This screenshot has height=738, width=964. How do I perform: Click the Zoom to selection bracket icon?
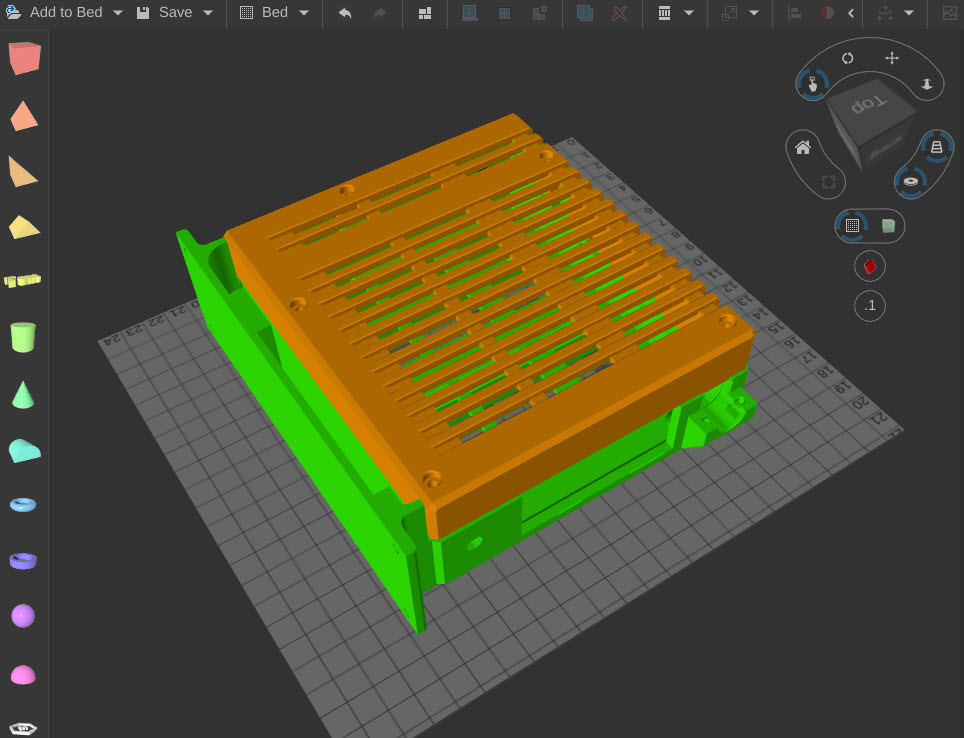pos(829,182)
